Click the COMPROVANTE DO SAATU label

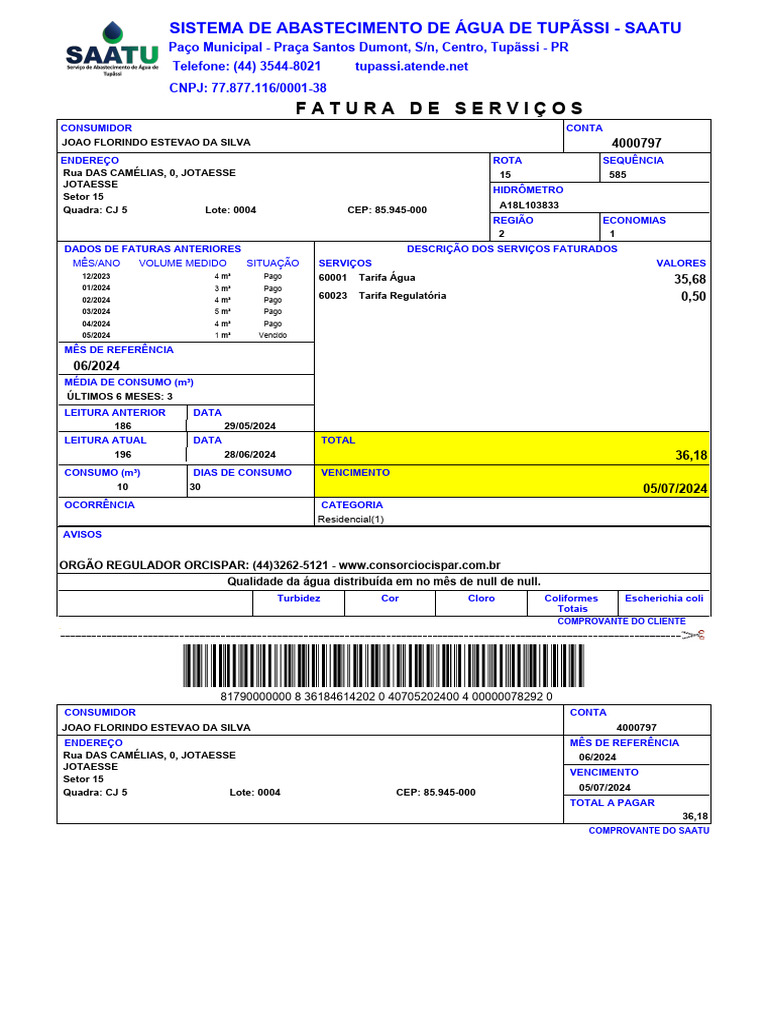(648, 831)
